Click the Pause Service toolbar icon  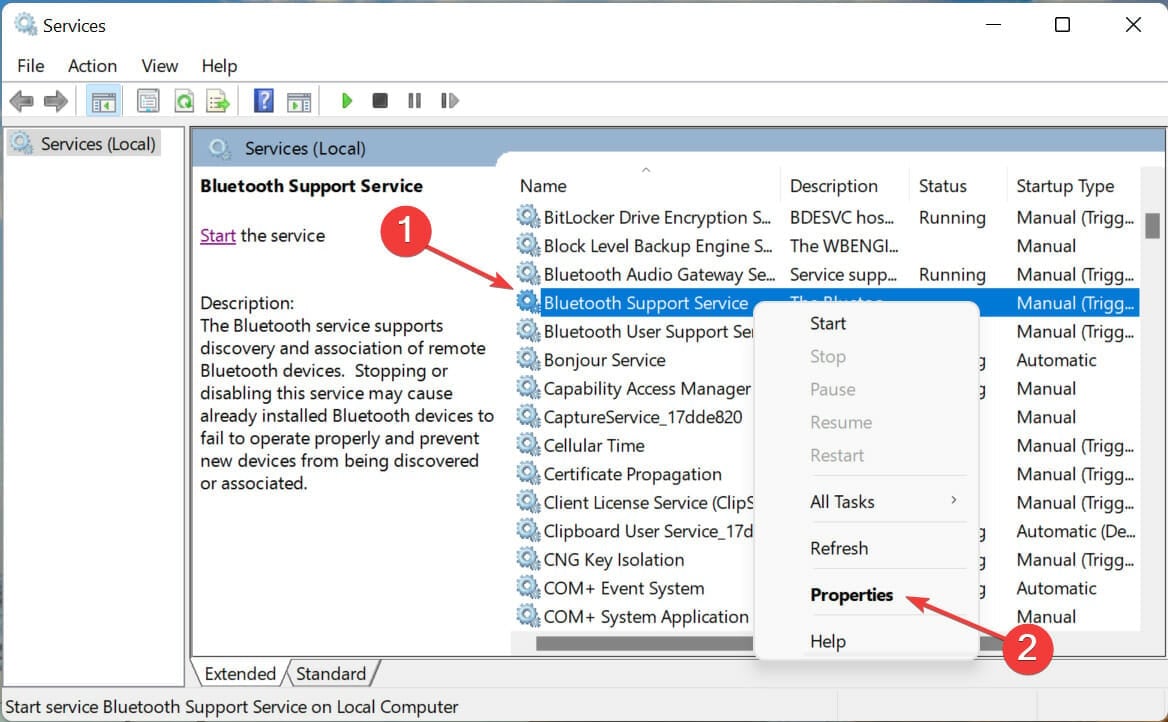(x=415, y=101)
